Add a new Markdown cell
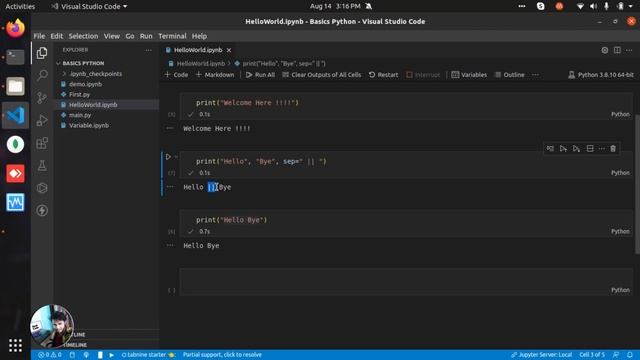640x360 pixels. pyautogui.click(x=215, y=75)
